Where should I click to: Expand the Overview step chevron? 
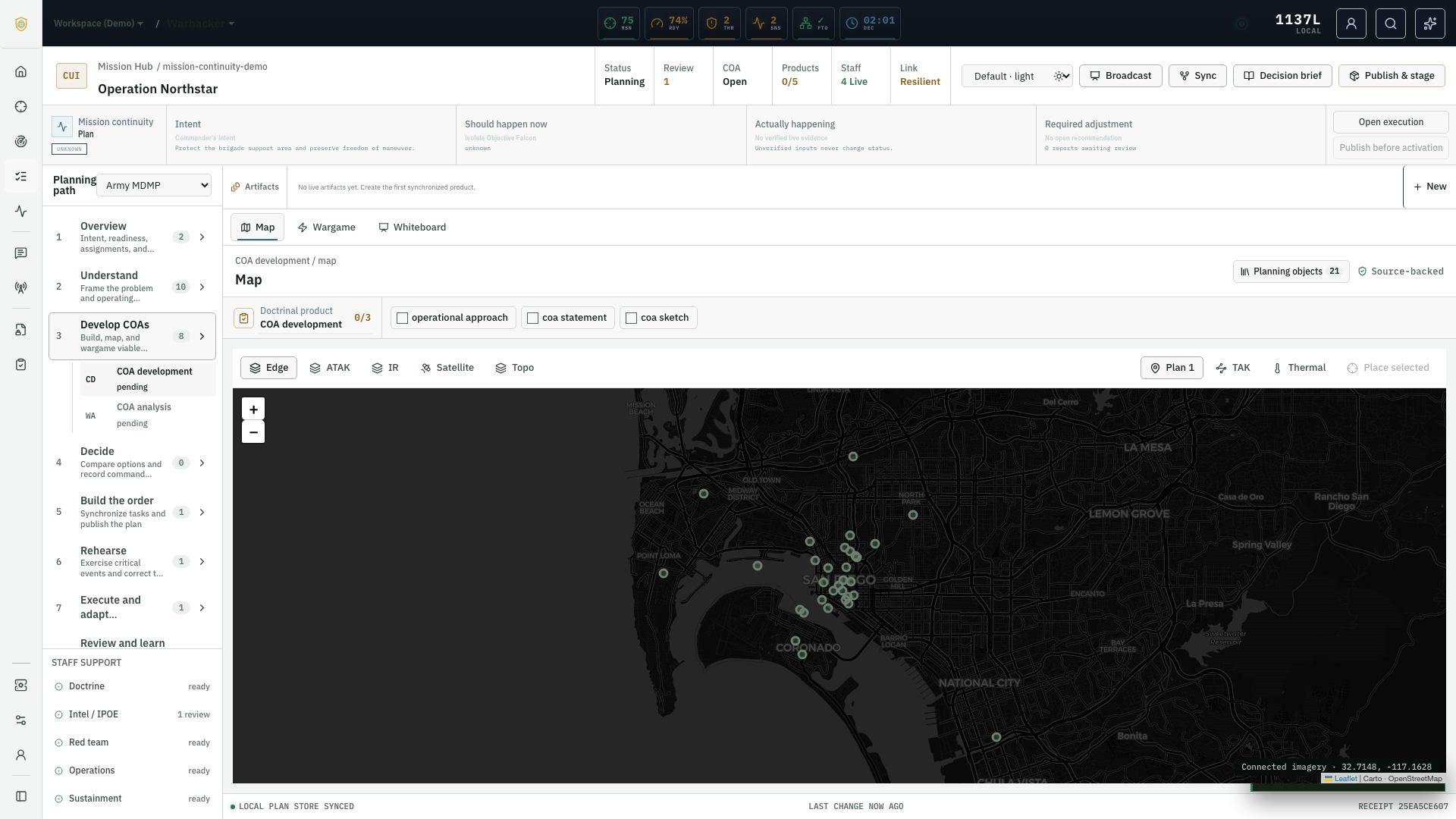[x=202, y=237]
